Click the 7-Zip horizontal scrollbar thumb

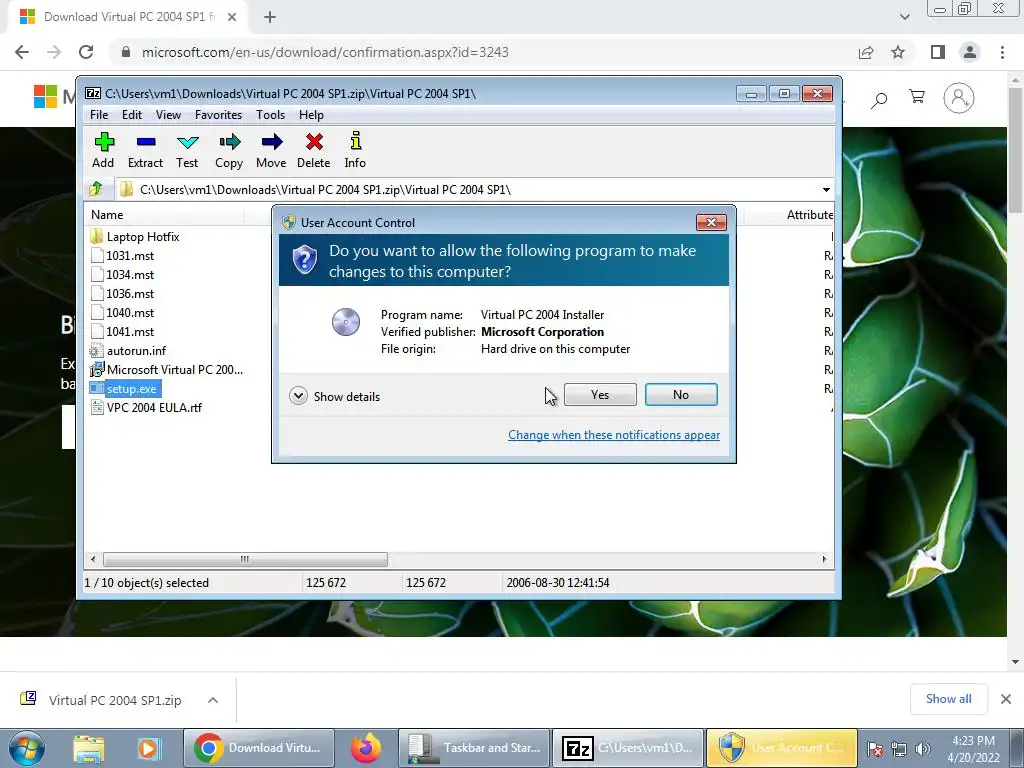245,560
